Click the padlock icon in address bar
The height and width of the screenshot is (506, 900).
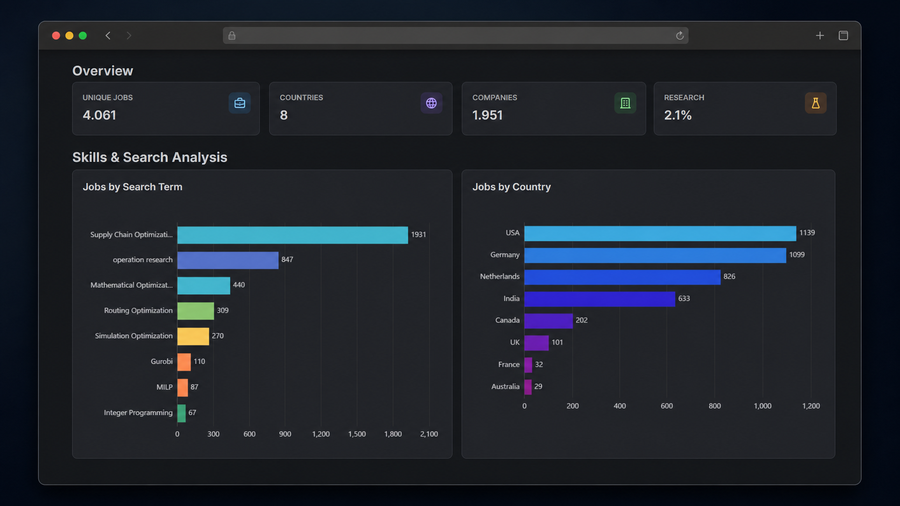[232, 36]
